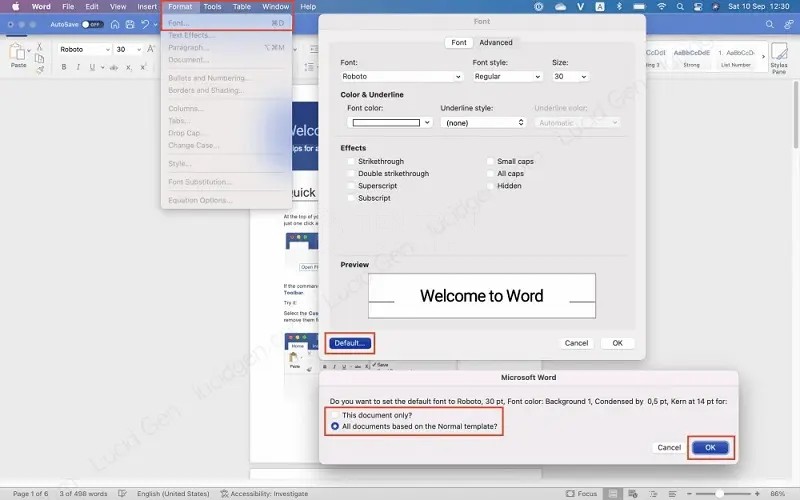Toggle the AutoSave switch

click(x=92, y=23)
